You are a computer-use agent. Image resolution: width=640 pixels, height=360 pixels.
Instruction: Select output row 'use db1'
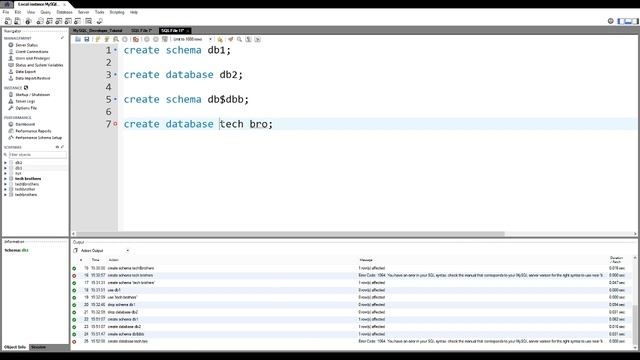pyautogui.click(x=351, y=290)
